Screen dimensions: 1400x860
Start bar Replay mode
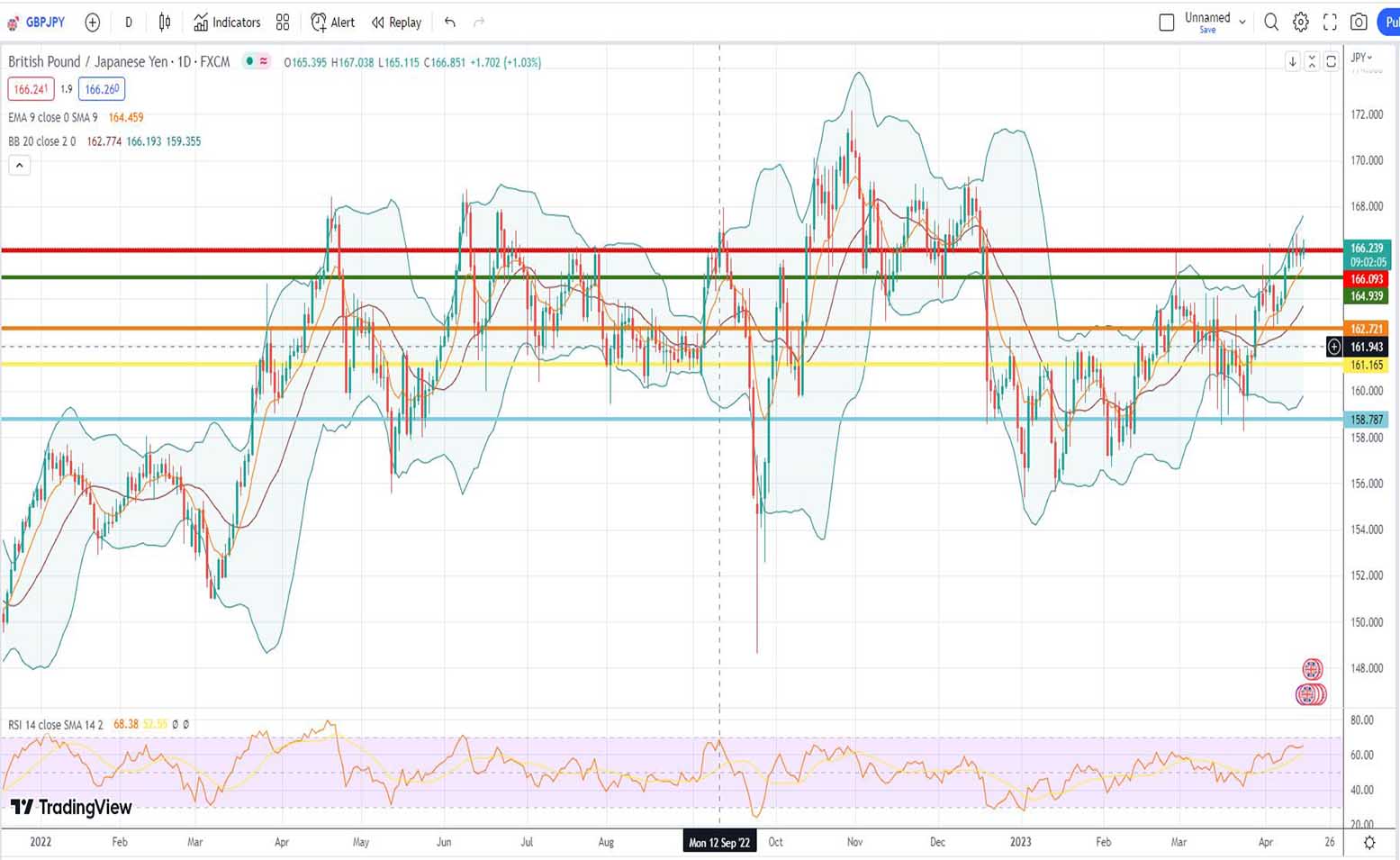(x=396, y=23)
